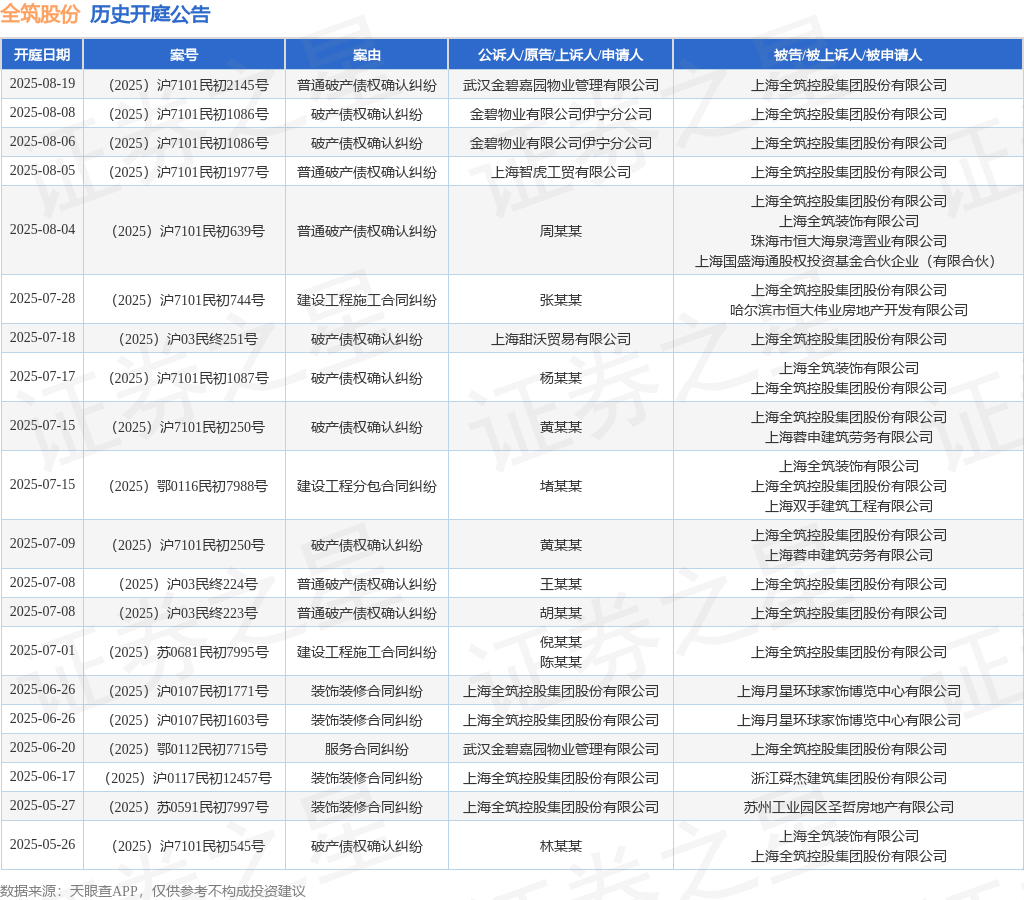Click plaintiff 林某某
1024x900 pixels.
tap(560, 846)
